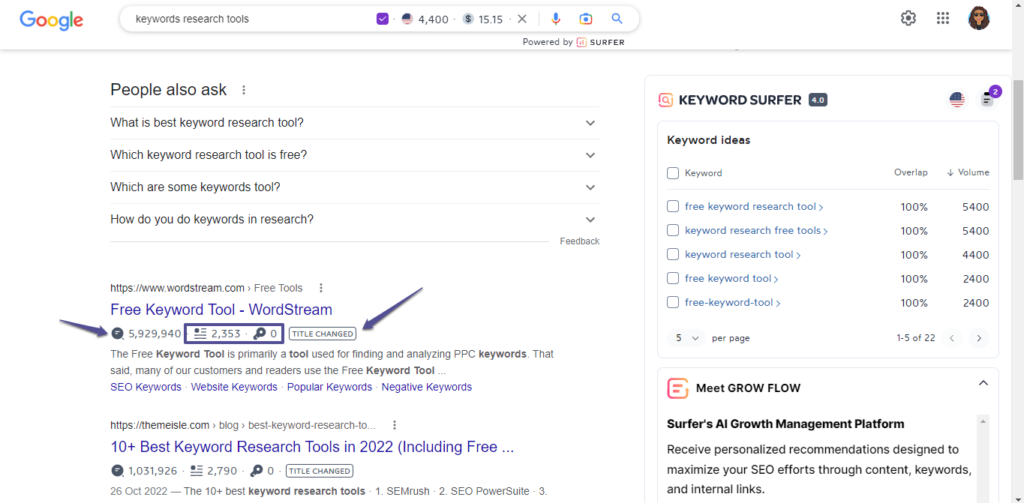
Task: Click the dollar CPC icon in search bar
Action: click(x=468, y=19)
